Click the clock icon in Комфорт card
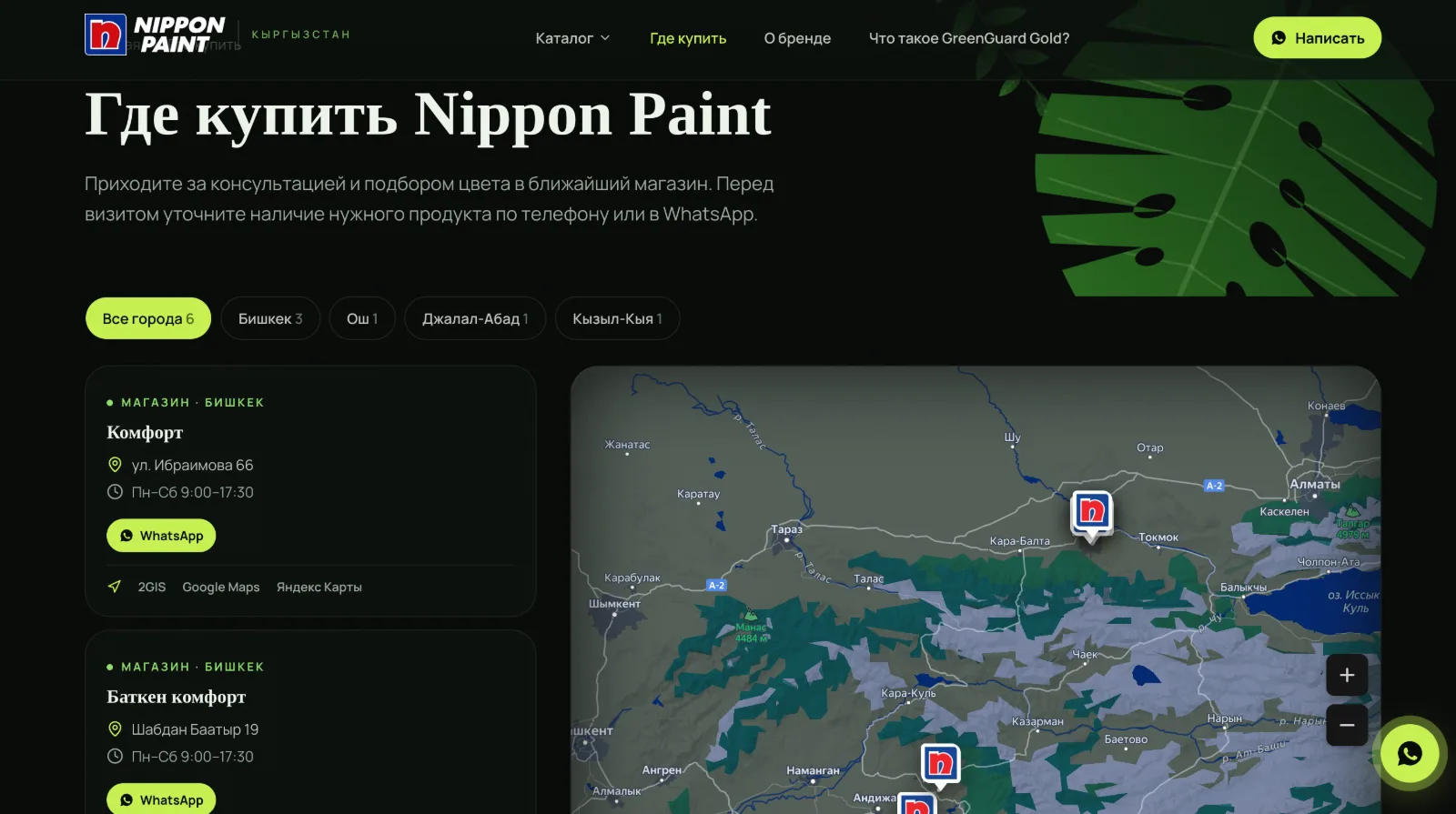This screenshot has height=814, width=1456. click(115, 492)
